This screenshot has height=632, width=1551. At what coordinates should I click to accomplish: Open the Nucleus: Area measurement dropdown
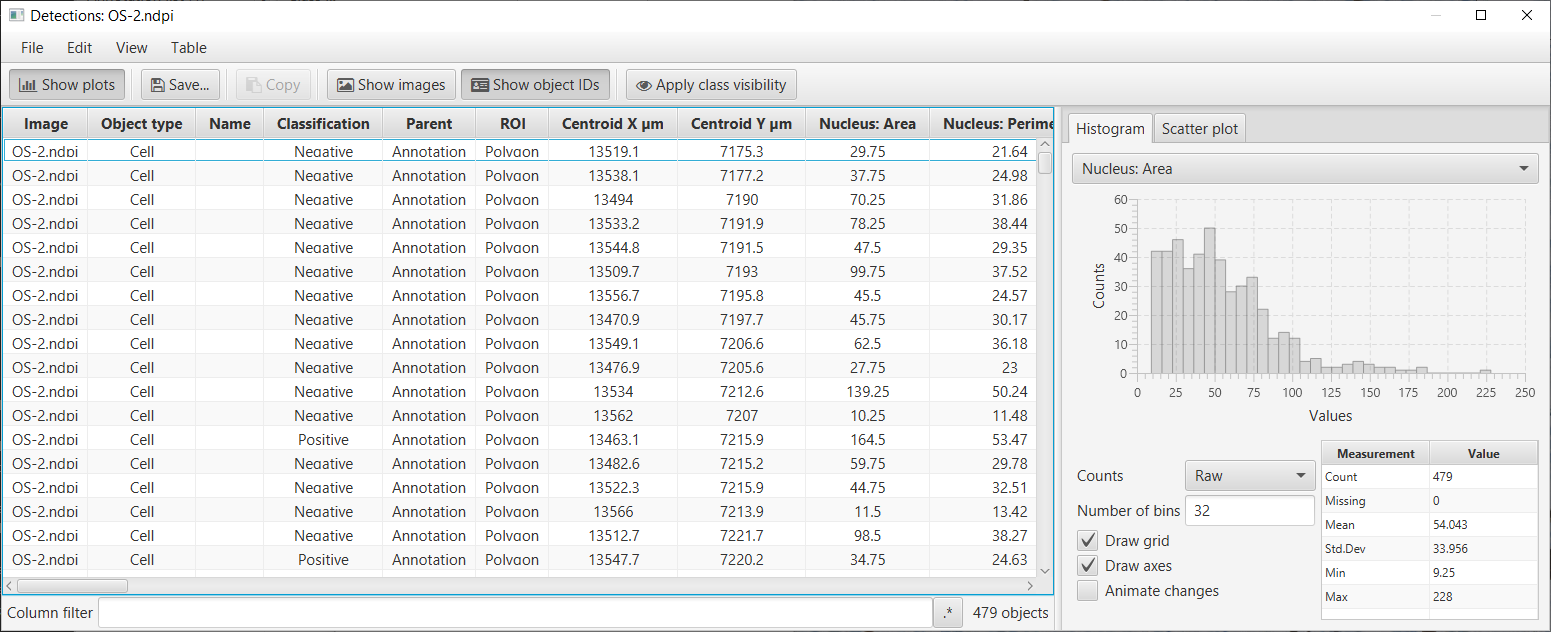click(1305, 168)
